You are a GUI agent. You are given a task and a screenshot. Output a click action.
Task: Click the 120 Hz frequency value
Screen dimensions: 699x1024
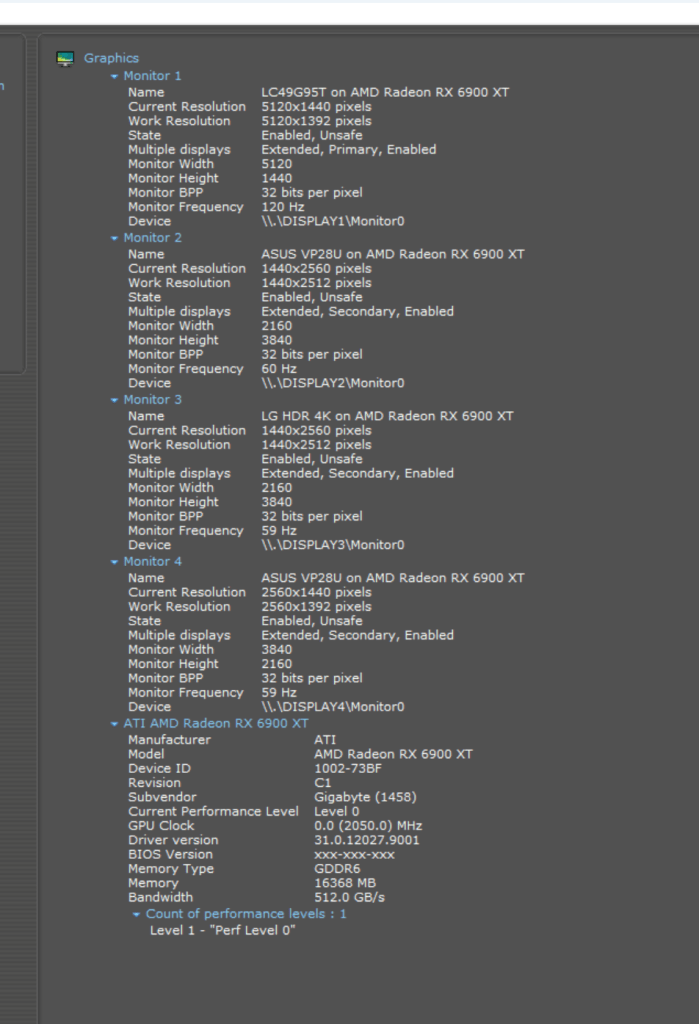pyautogui.click(x=283, y=207)
